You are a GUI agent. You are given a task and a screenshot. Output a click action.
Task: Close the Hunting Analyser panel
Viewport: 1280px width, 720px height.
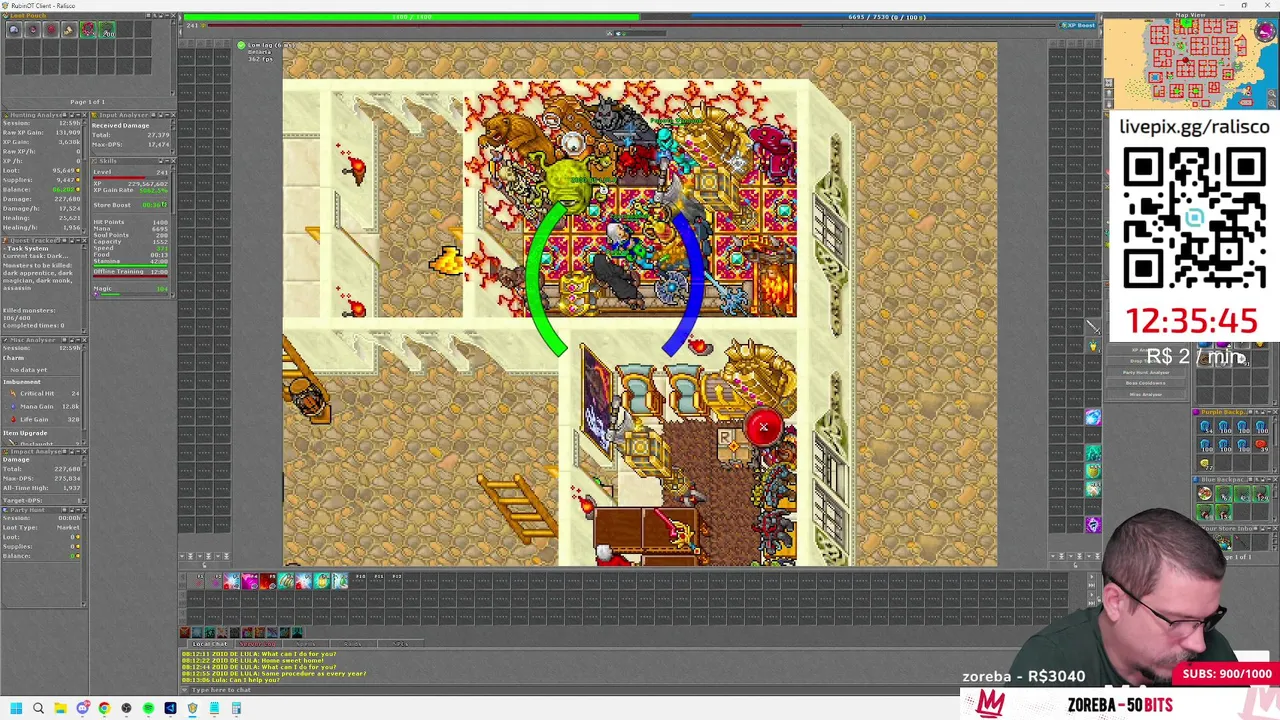pyautogui.click(x=84, y=115)
